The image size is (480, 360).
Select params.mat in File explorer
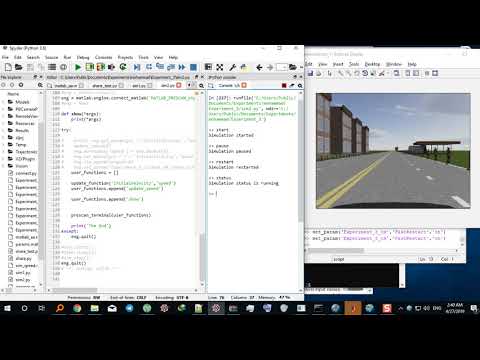click(23, 244)
